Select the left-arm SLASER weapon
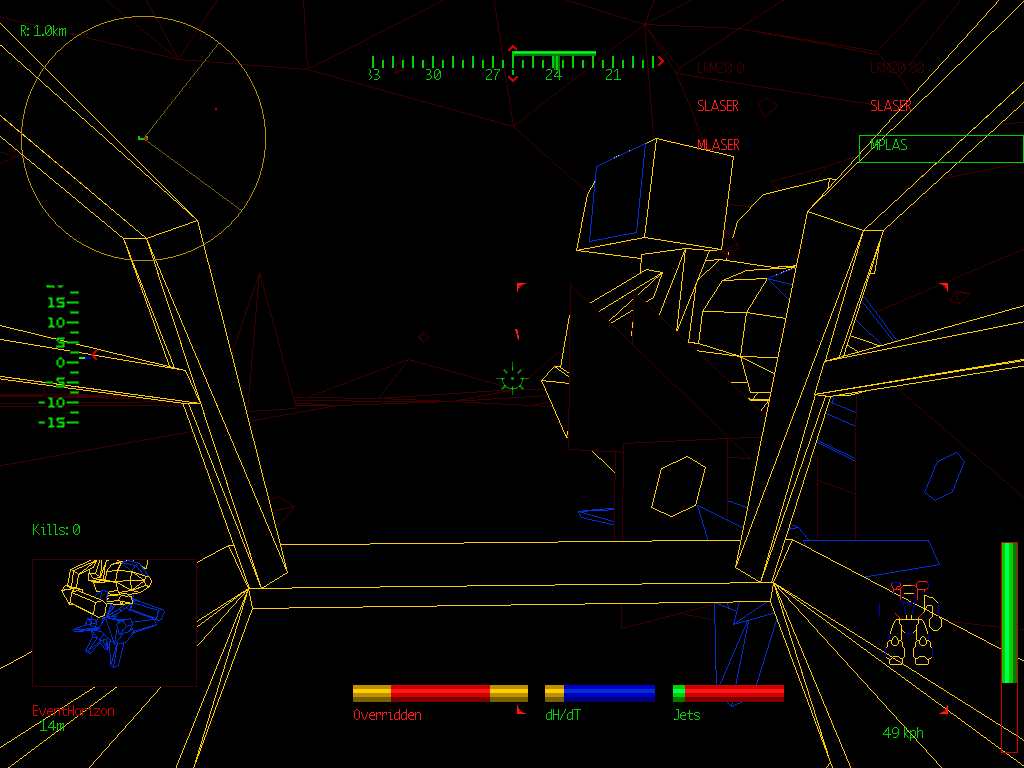This screenshot has width=1024, height=768. 718,105
